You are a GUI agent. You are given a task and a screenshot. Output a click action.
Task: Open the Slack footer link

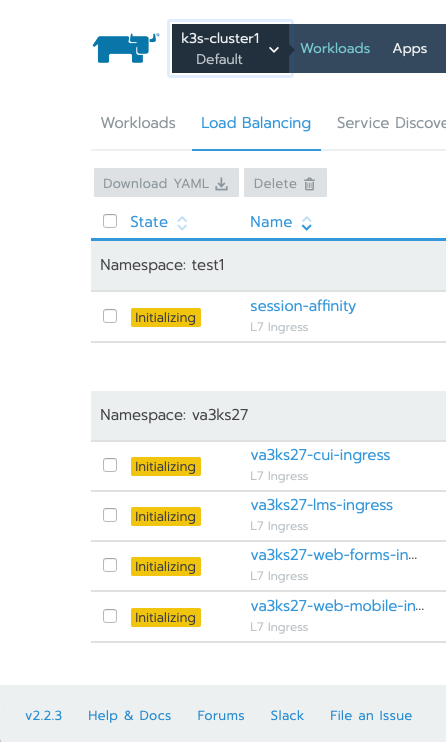(287, 716)
